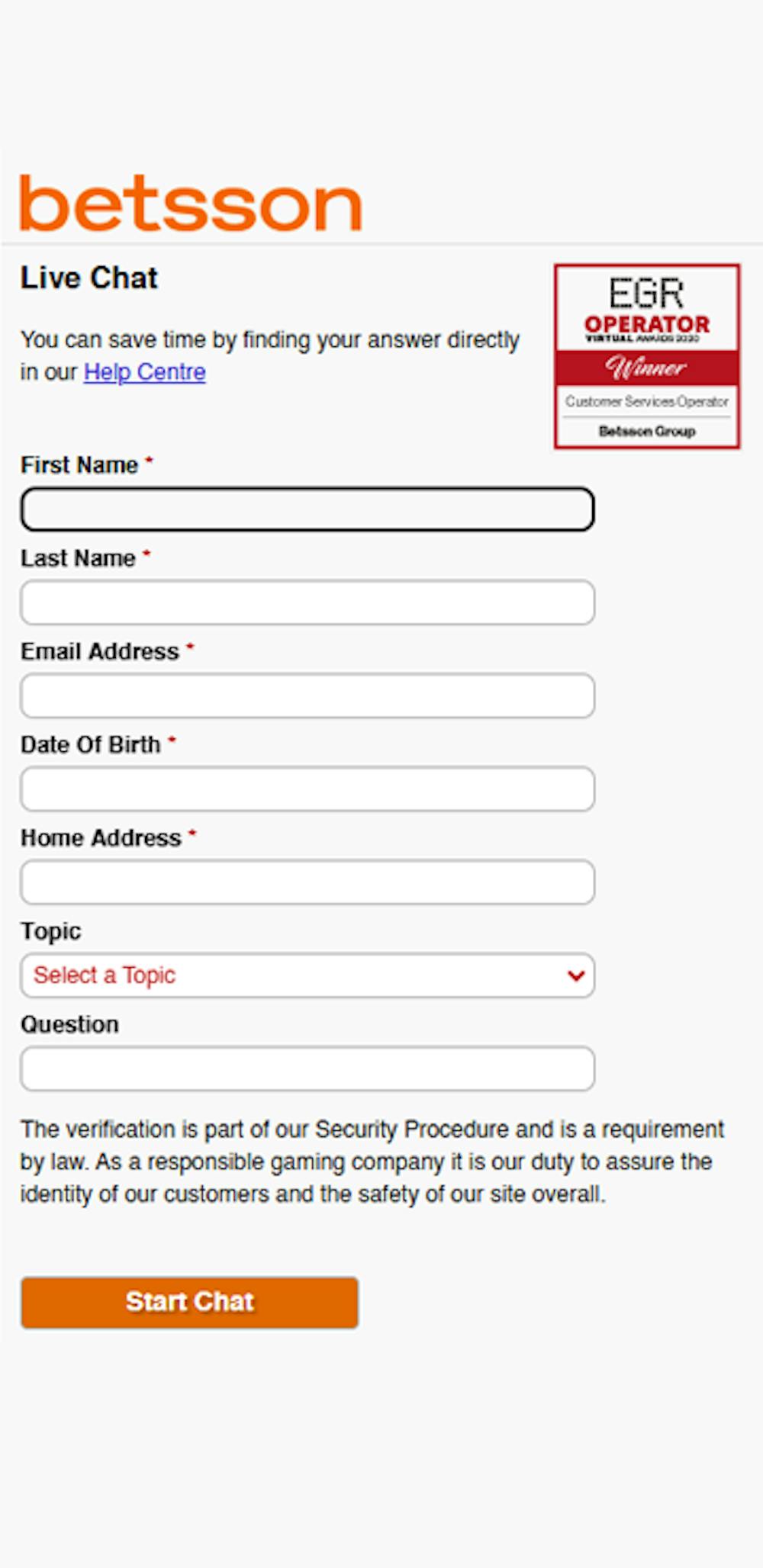Click the red chevron on Topic dropdown
The image size is (763, 1568).
[576, 975]
